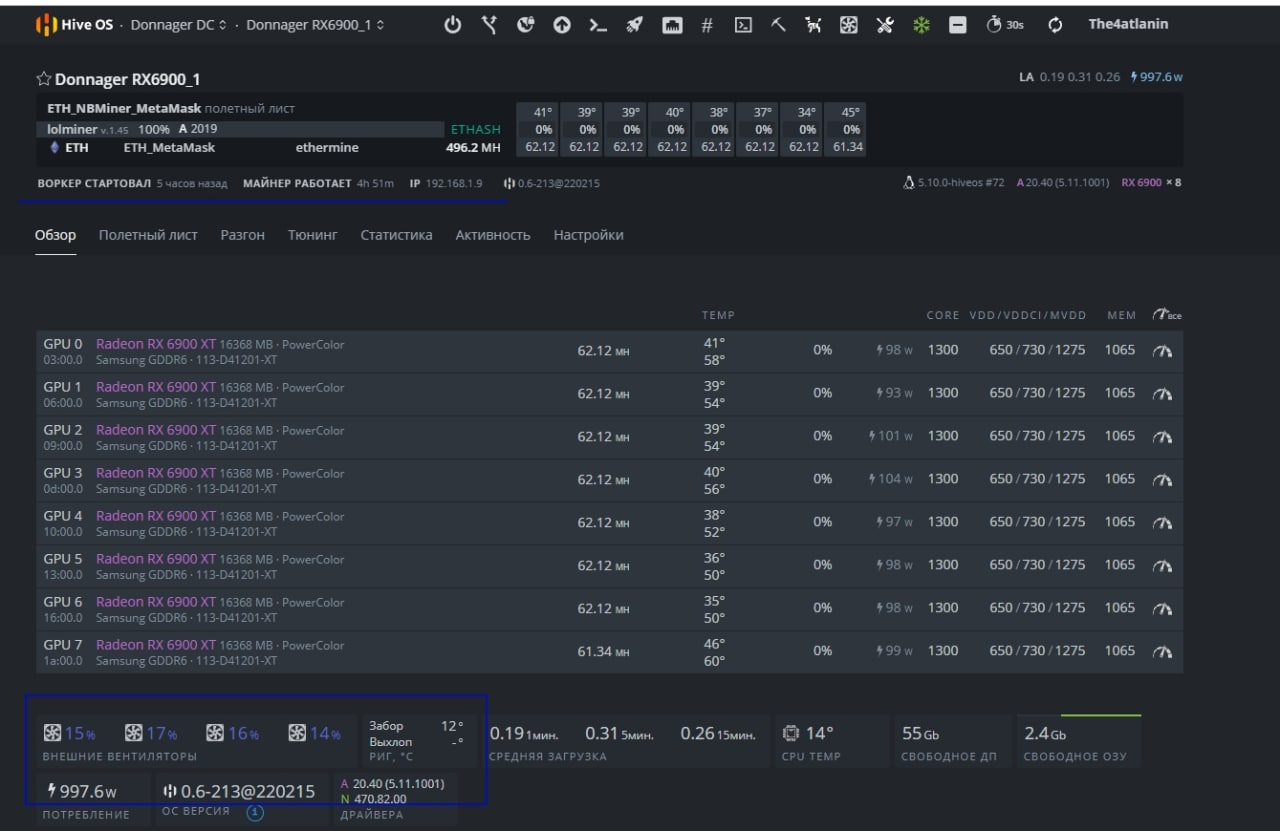Click the ethermine pool label

pyautogui.click(x=326, y=147)
